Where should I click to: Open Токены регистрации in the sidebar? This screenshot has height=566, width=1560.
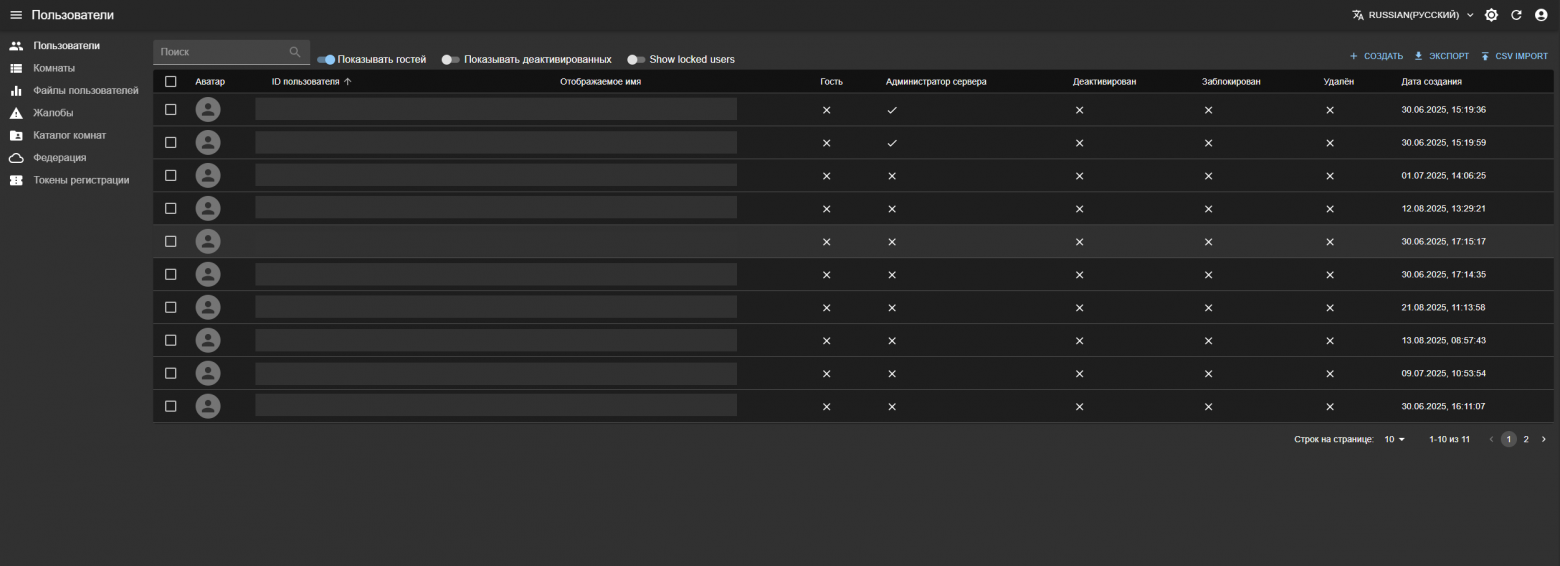[x=81, y=180]
